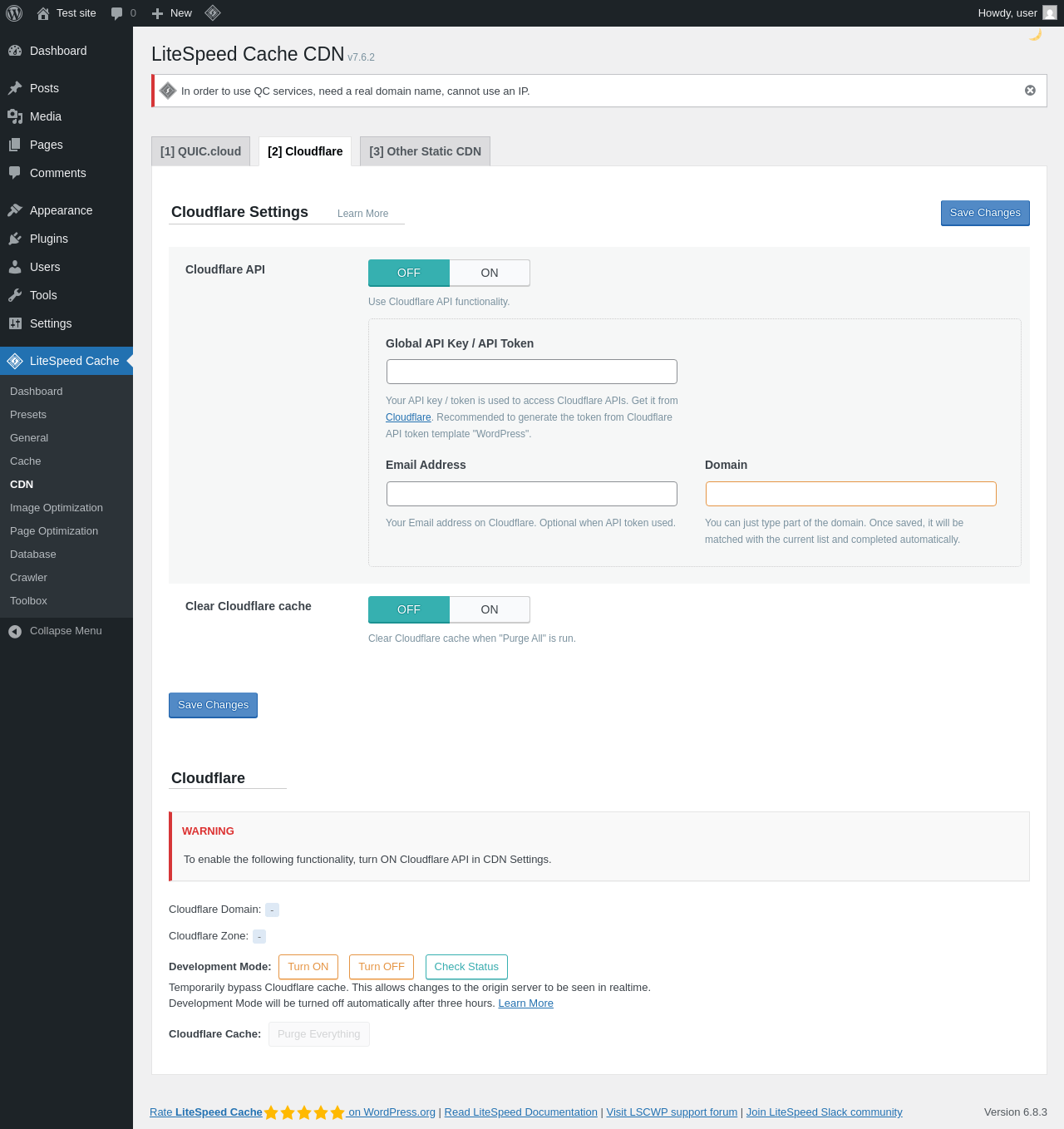Set Clear Cloudflare cache to OFF
Image resolution: width=1064 pixels, height=1129 pixels.
coord(409,609)
